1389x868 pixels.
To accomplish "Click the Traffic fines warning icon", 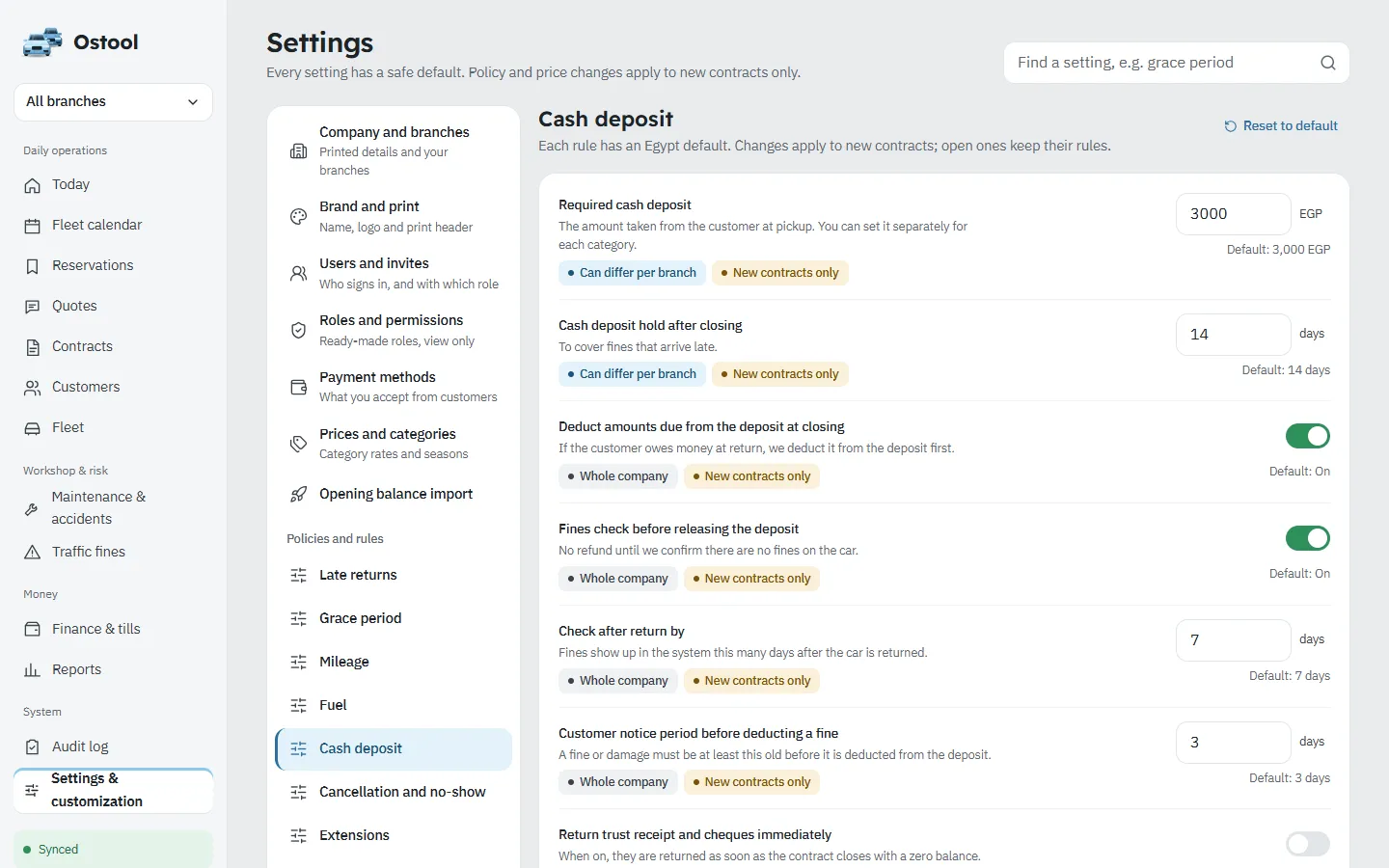I will coord(33,553).
